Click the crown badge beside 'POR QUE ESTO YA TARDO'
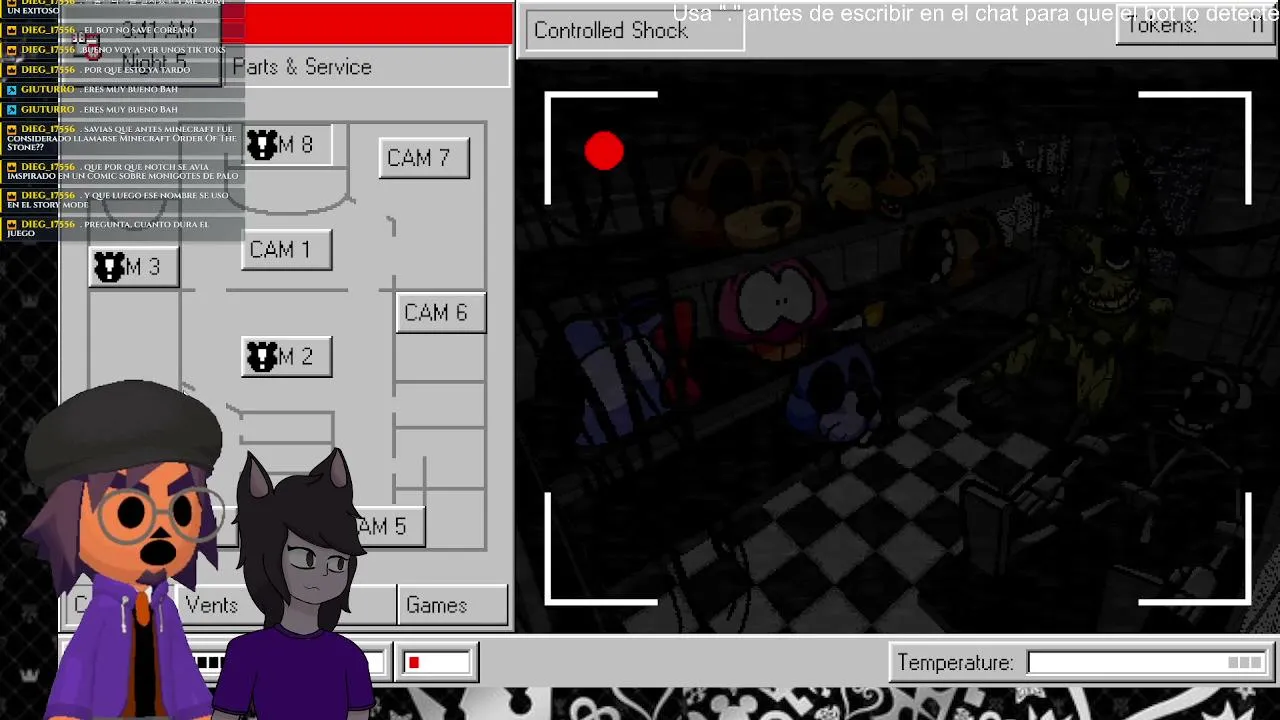This screenshot has width=1280, height=720. [11, 70]
